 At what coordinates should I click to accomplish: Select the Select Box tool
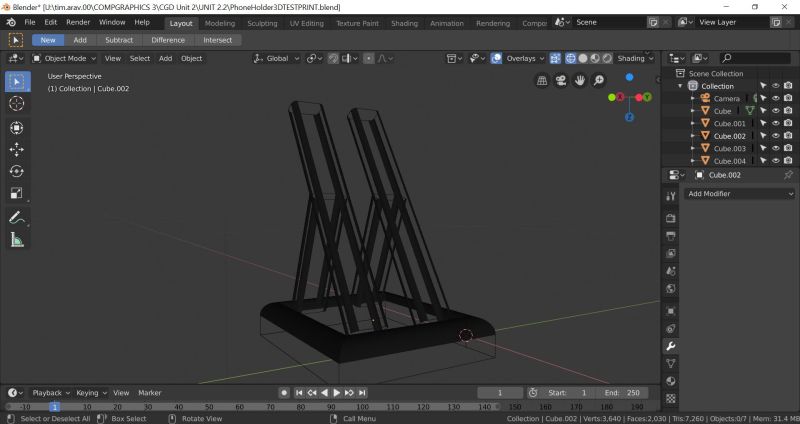[17, 82]
